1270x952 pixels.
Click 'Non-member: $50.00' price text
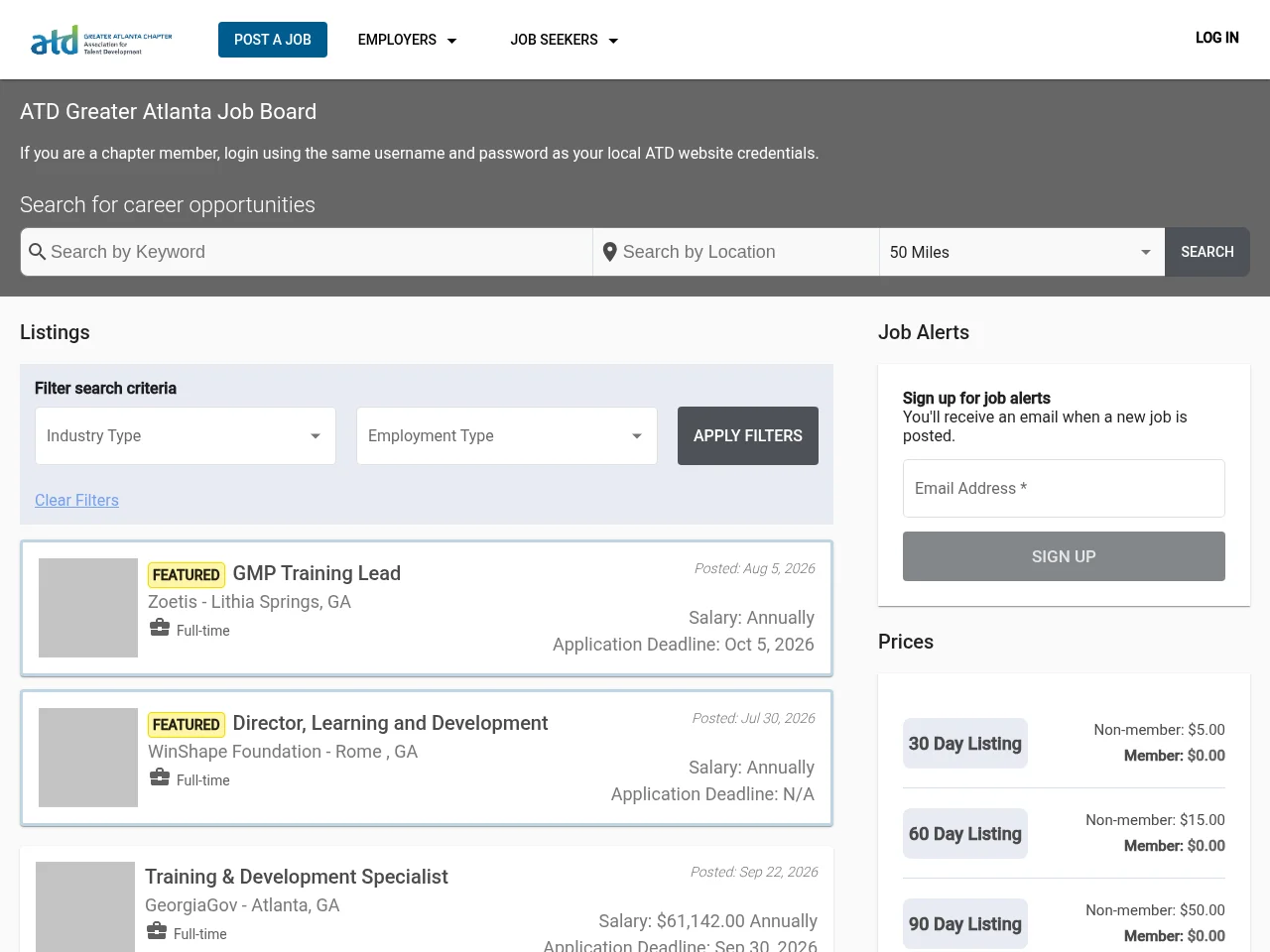pyautogui.click(x=1155, y=910)
